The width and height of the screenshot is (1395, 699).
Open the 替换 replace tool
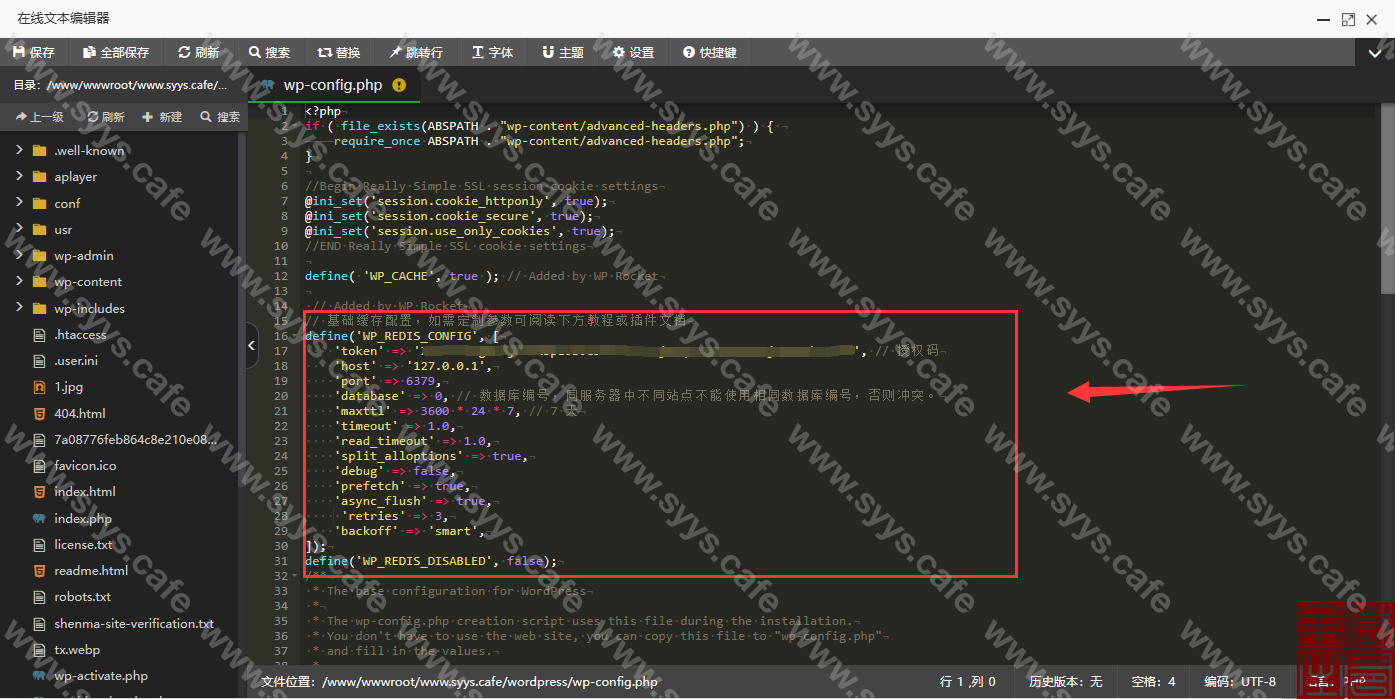pos(339,52)
